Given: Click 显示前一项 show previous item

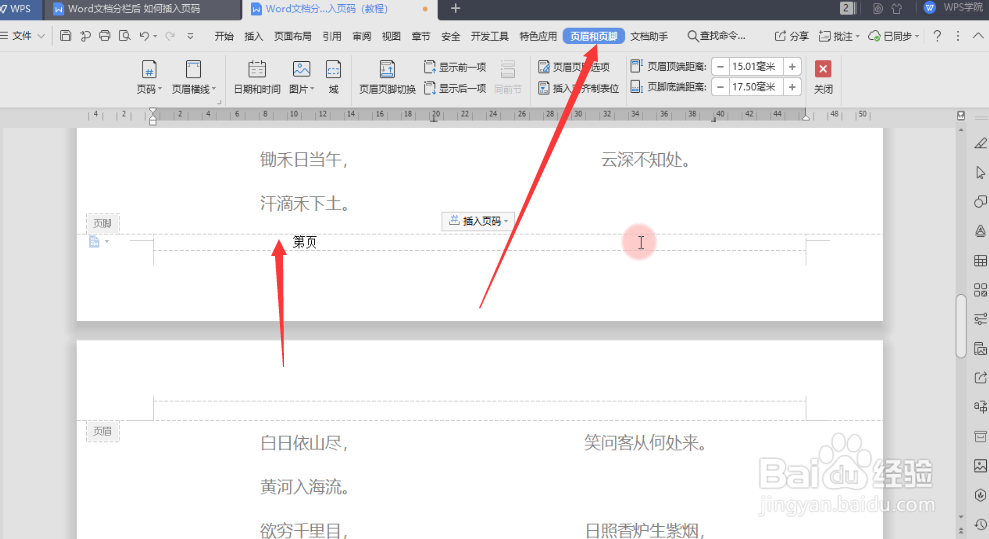Looking at the screenshot, I should [455, 67].
